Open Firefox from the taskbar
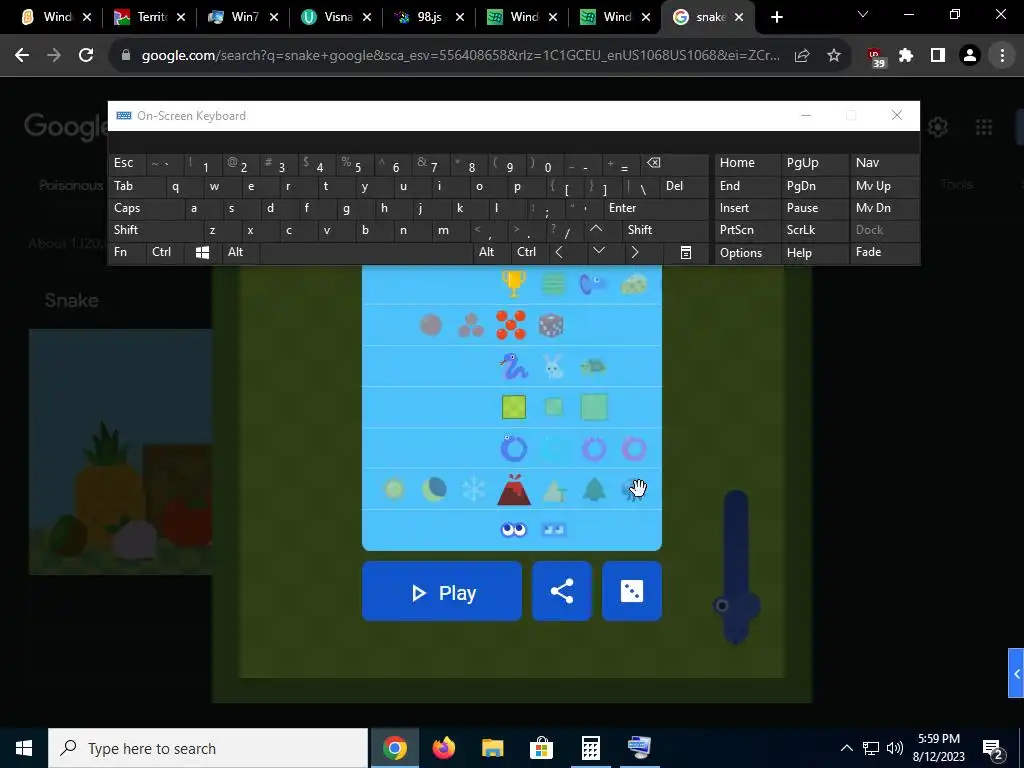The image size is (1024, 768). click(444, 748)
